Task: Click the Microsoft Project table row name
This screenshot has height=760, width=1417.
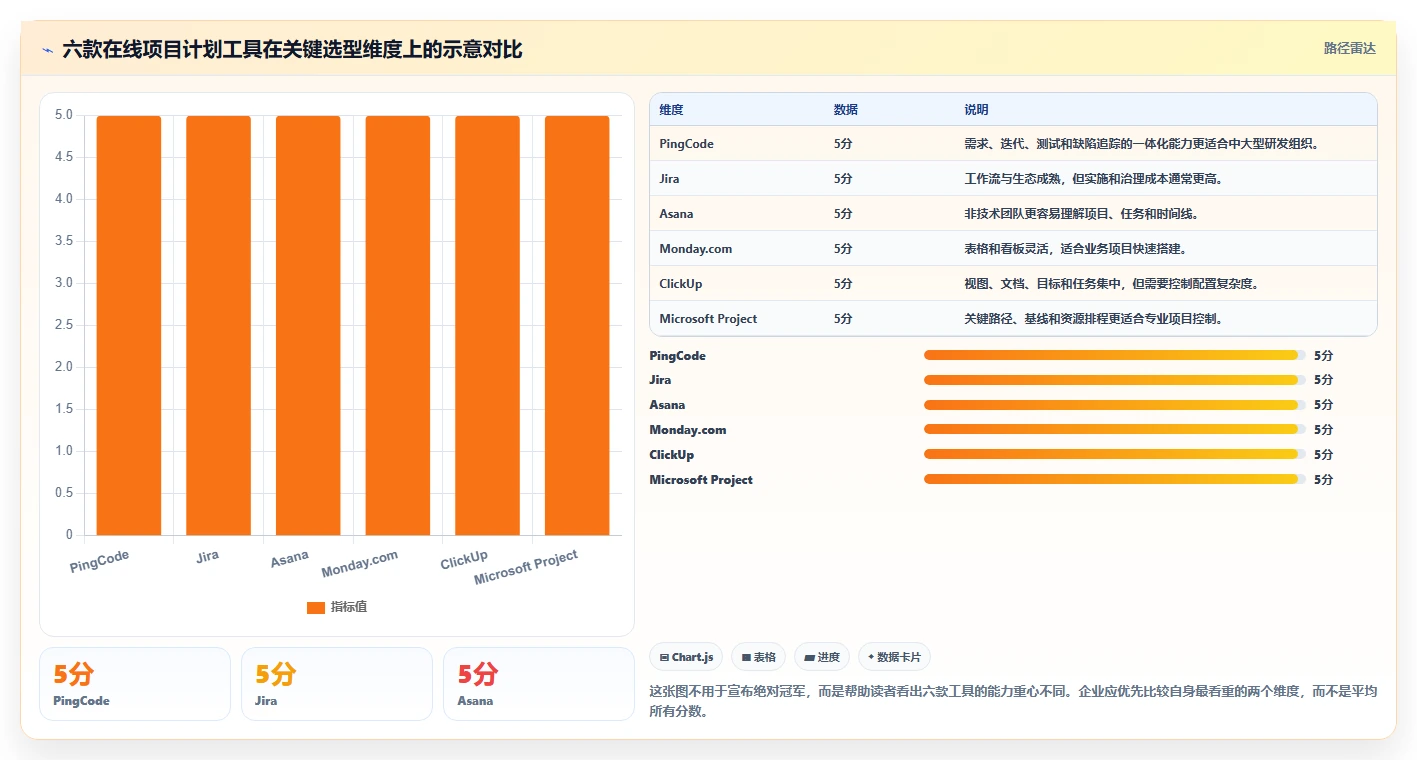Action: point(708,319)
